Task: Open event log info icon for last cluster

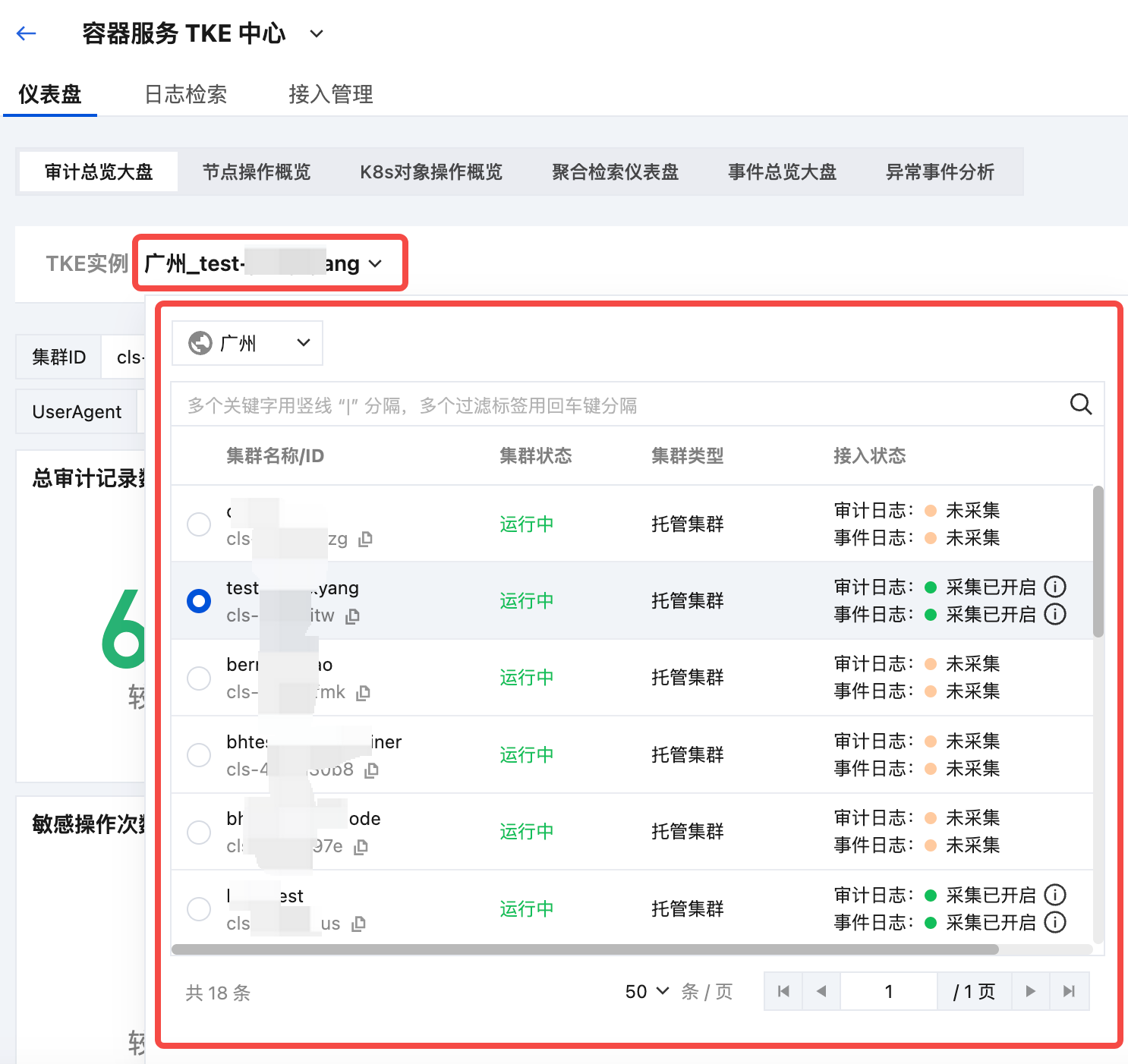Action: click(x=1055, y=922)
